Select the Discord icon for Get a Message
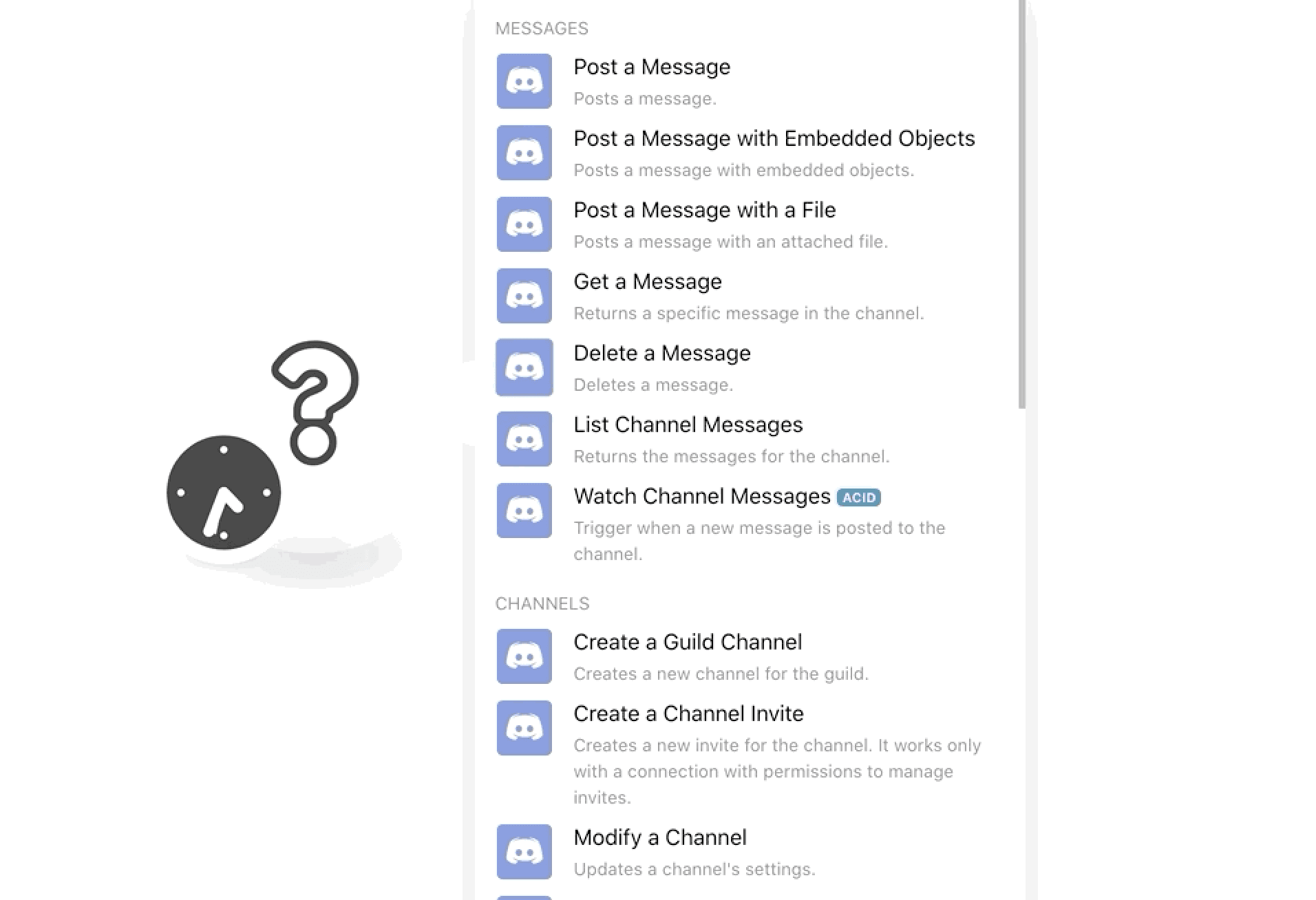The image size is (1316, 900). coord(524,295)
